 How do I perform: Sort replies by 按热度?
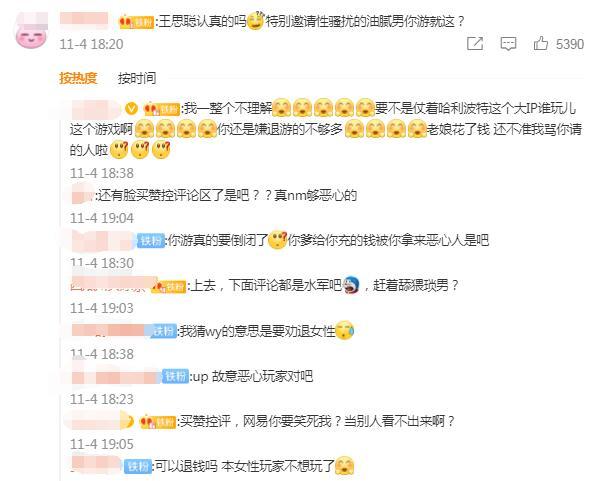tap(78, 78)
